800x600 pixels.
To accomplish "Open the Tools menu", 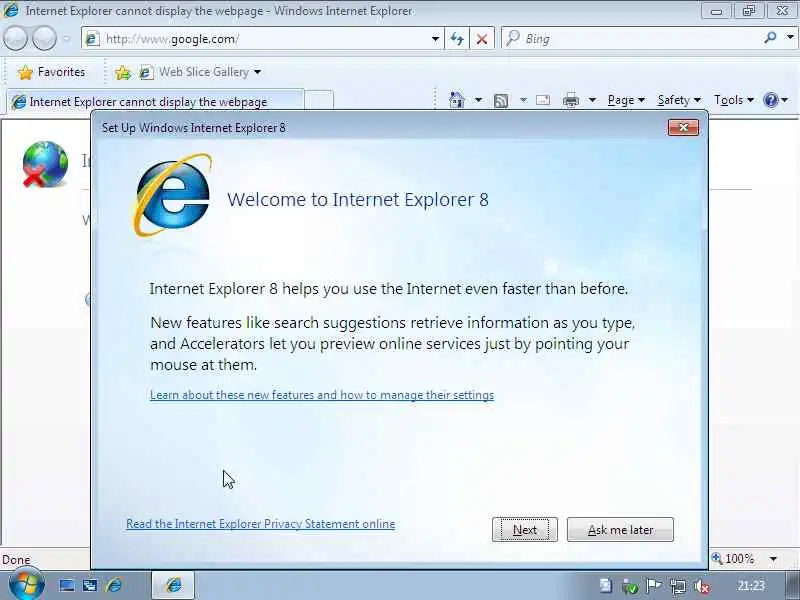I will pyautogui.click(x=734, y=100).
